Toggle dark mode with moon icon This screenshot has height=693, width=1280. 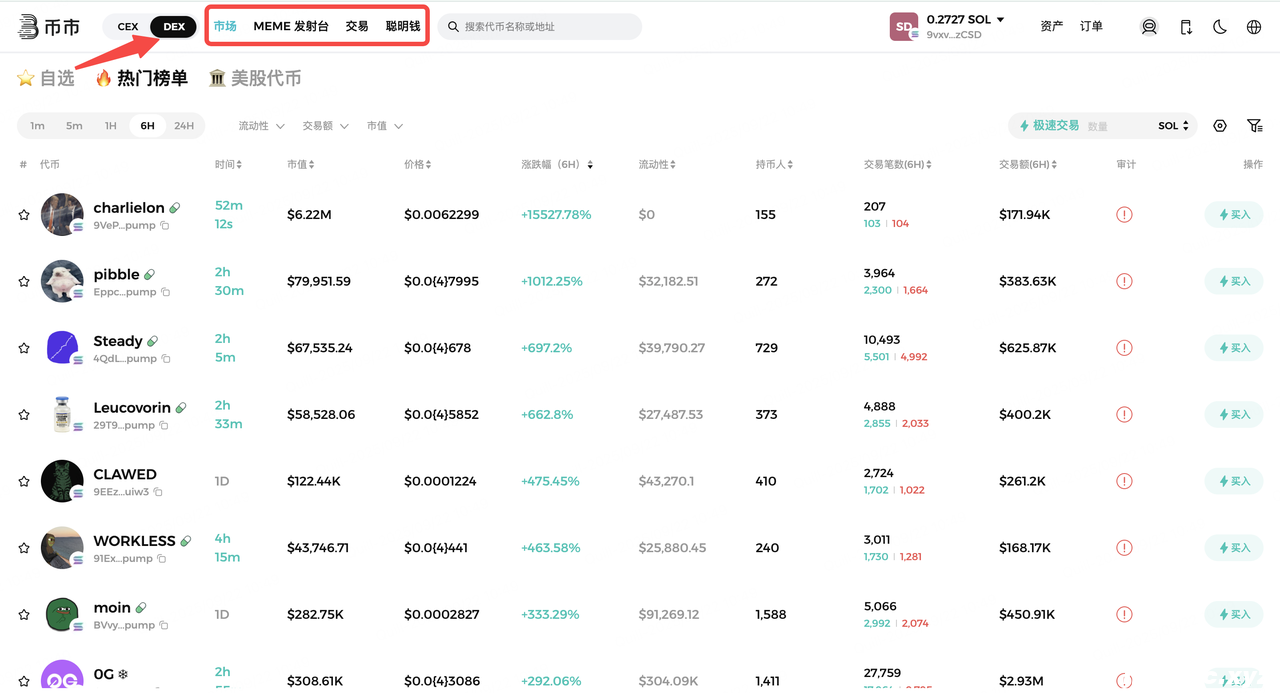(x=1220, y=27)
